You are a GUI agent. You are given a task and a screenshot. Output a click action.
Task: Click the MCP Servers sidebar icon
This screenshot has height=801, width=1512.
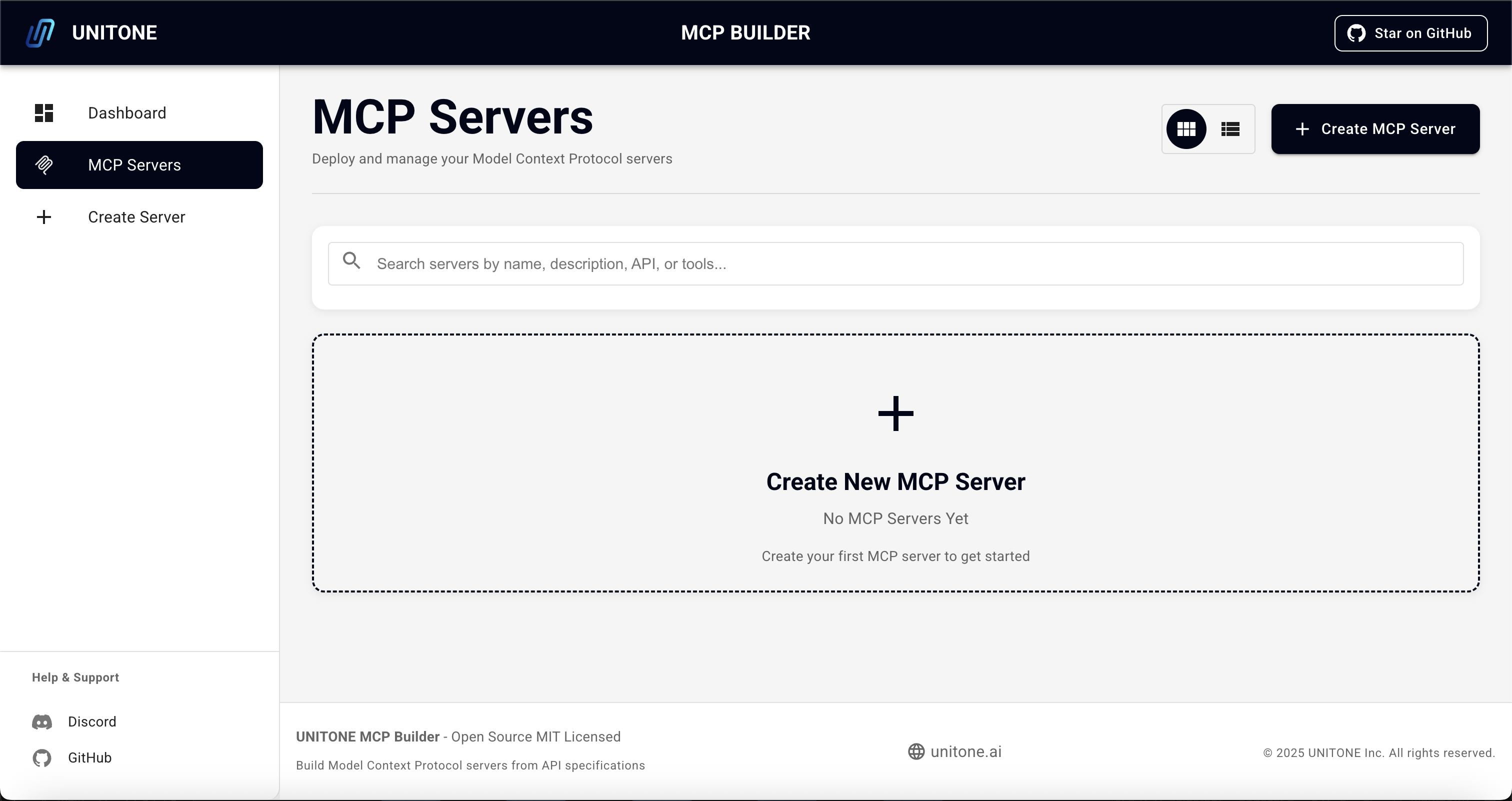click(44, 165)
